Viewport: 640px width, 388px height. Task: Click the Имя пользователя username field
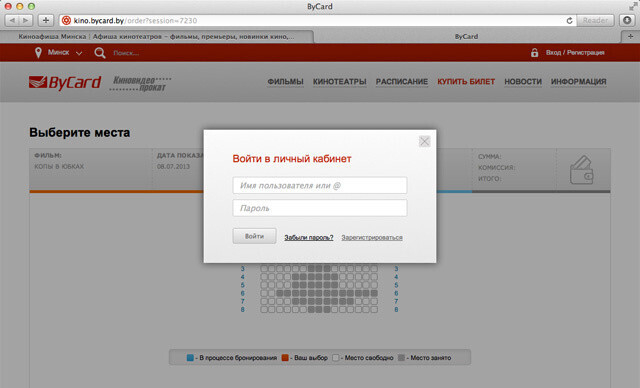coord(320,185)
